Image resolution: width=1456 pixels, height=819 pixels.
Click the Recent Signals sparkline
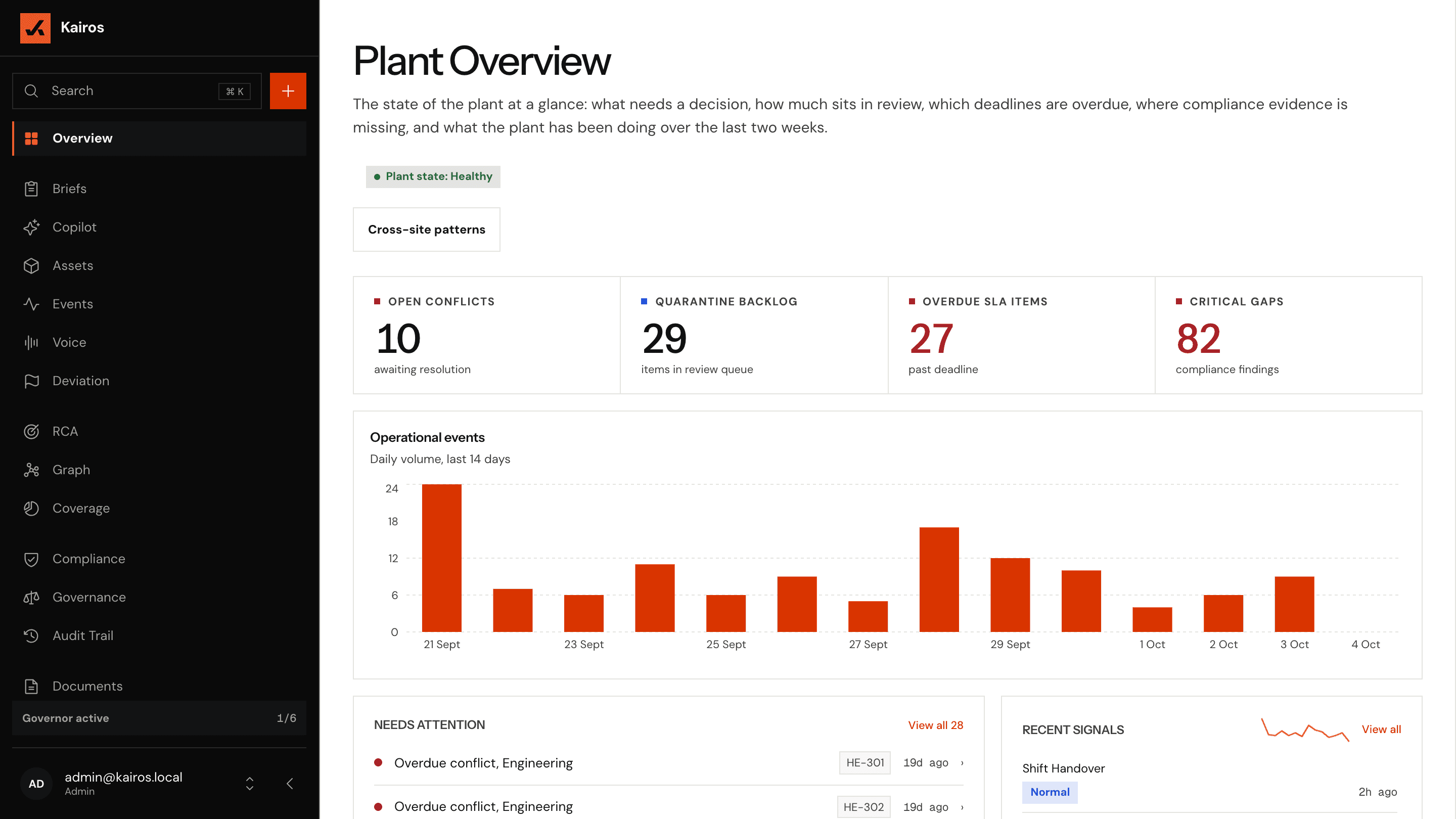(x=1305, y=729)
